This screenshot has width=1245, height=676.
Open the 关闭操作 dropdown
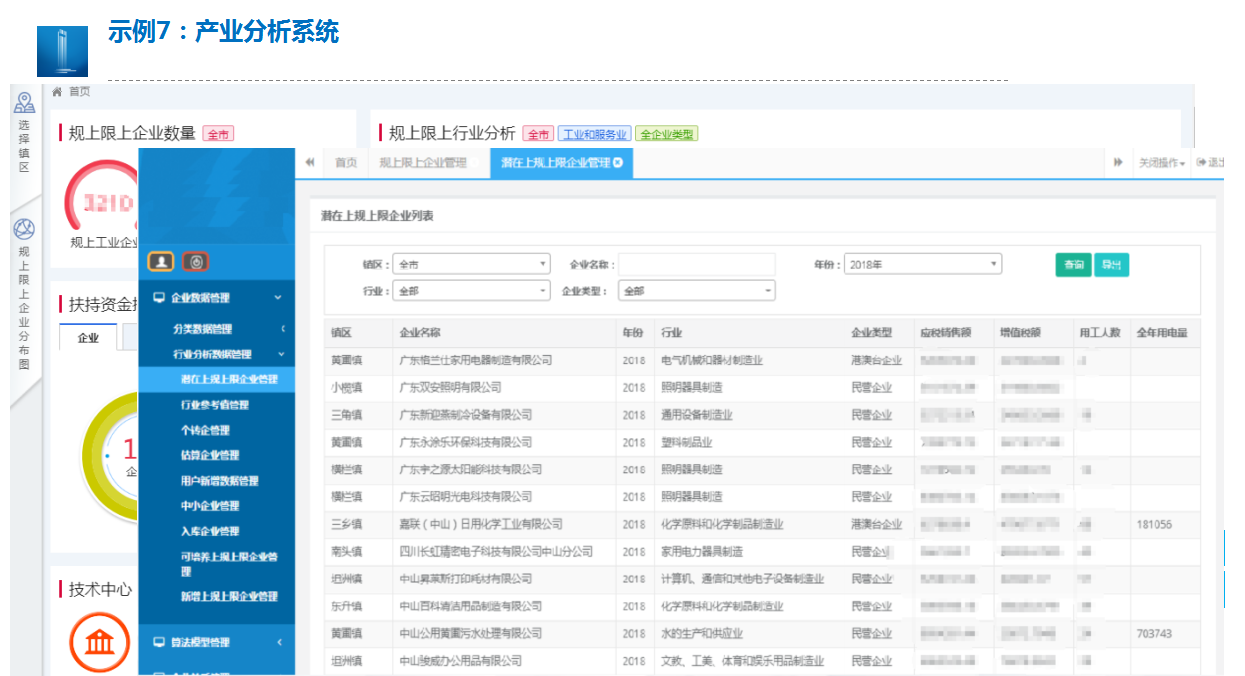[1161, 163]
